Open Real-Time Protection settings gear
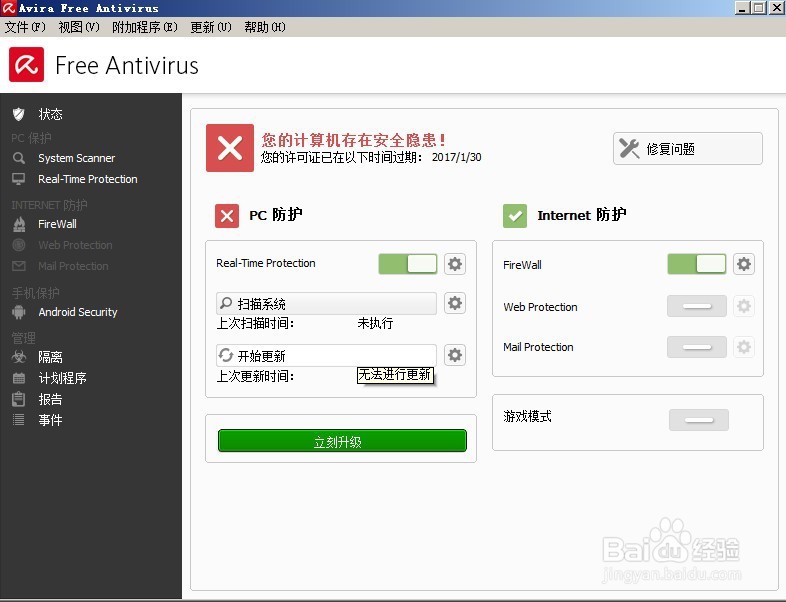 (x=455, y=264)
